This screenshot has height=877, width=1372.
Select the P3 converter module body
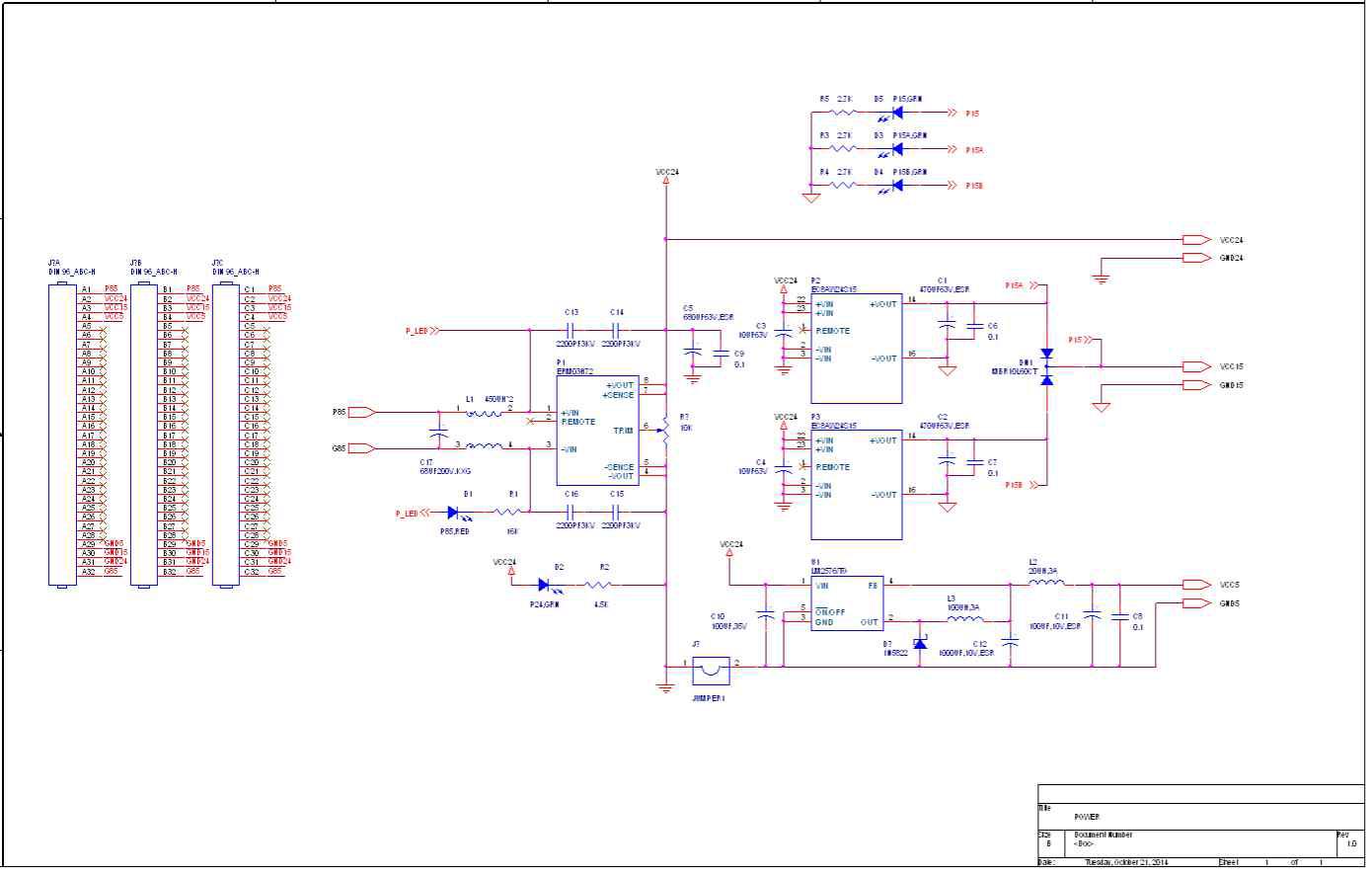tap(857, 485)
